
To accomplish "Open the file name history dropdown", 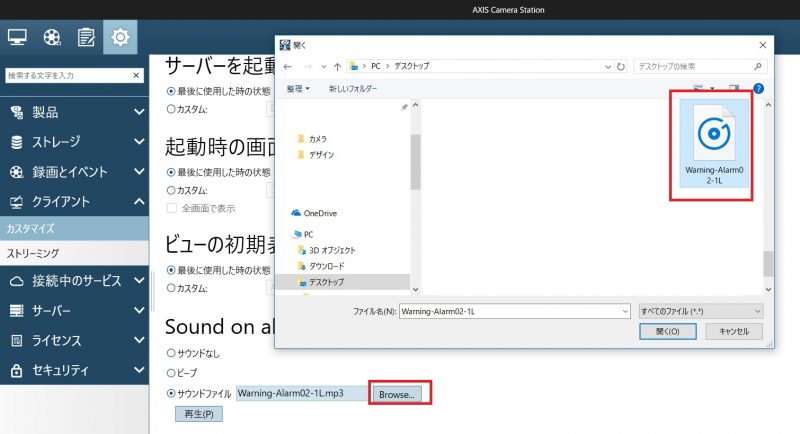I will [626, 311].
